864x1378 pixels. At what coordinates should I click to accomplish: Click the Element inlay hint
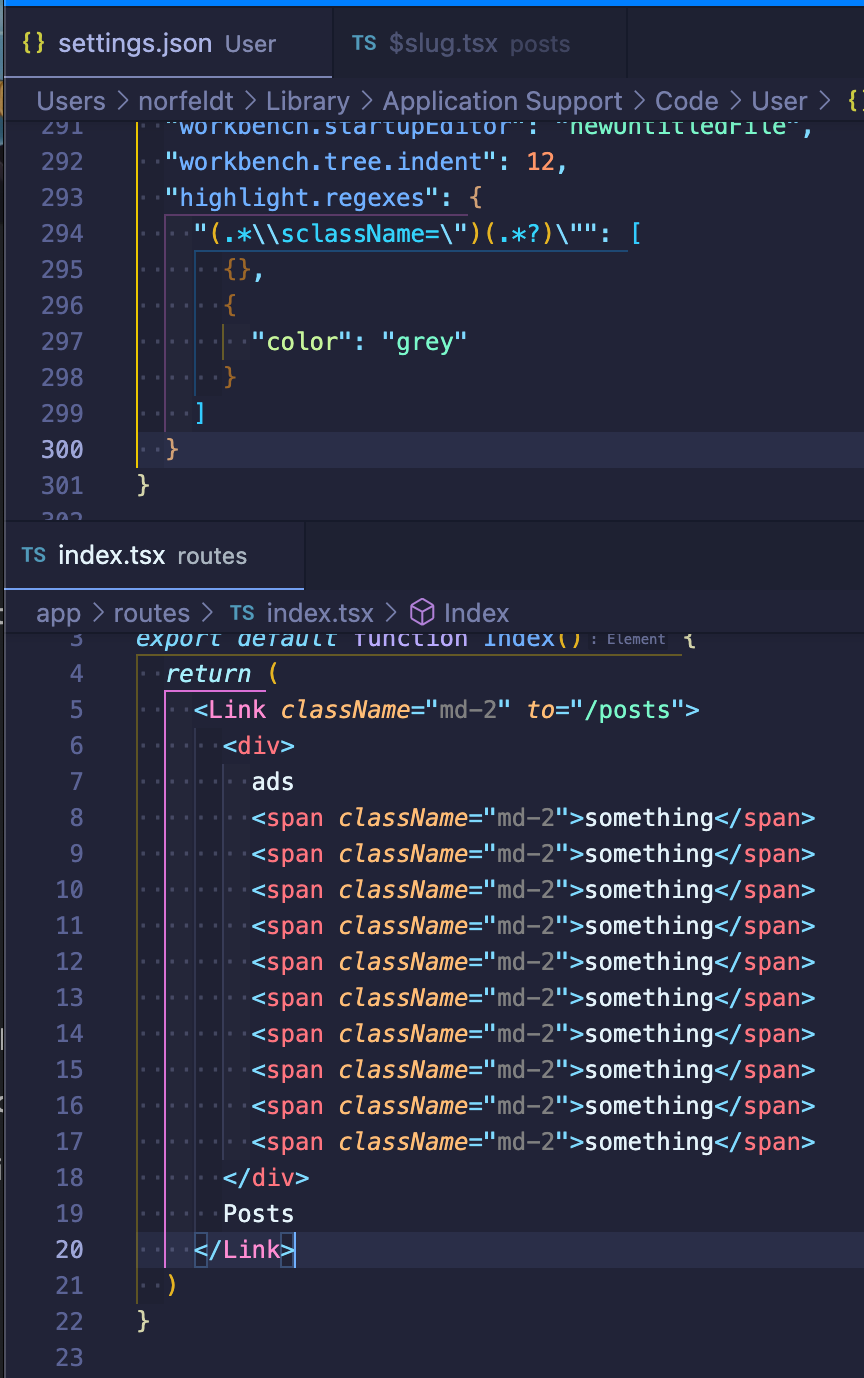tap(636, 639)
